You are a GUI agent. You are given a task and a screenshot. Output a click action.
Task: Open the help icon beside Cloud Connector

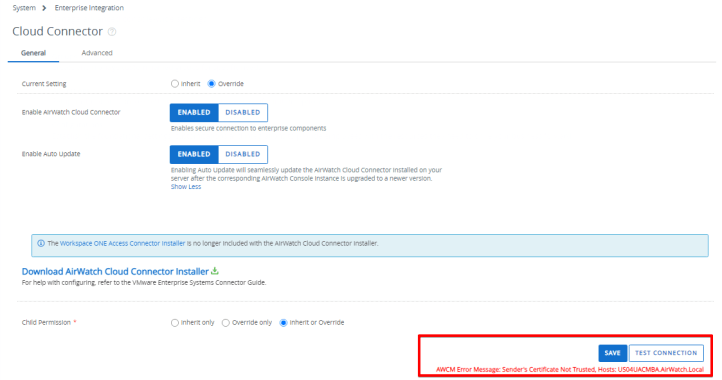(112, 32)
